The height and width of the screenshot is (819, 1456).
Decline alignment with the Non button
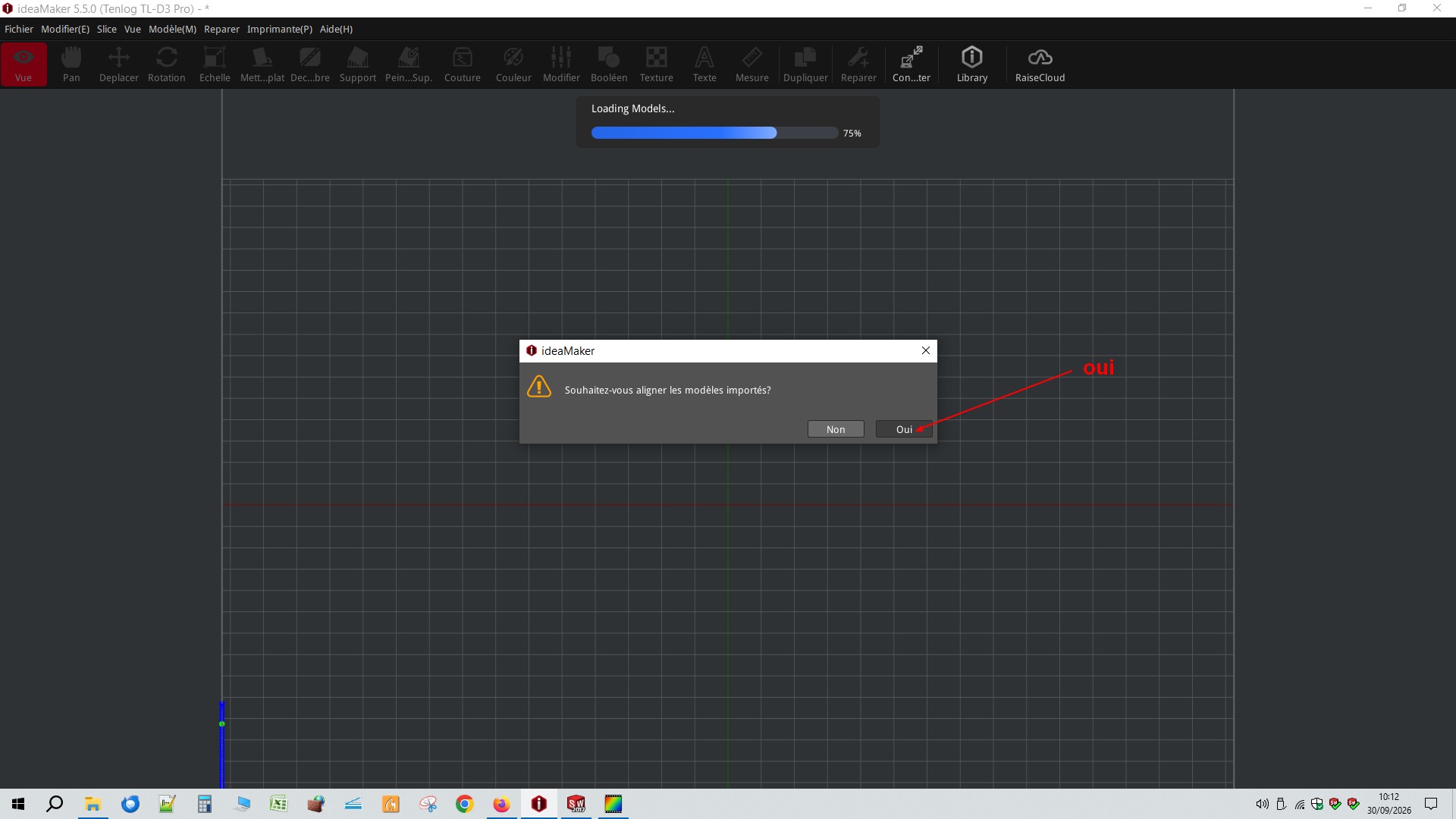coord(836,429)
